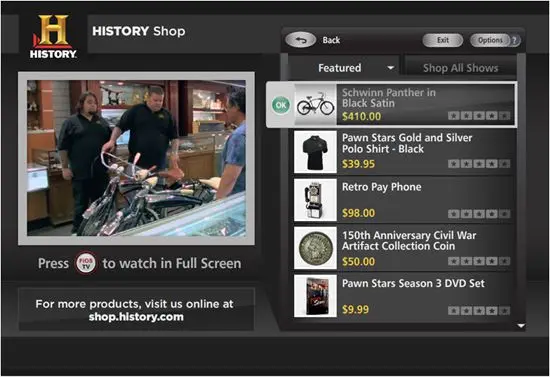Click the $50.00 price
The width and height of the screenshot is (550, 377).
coord(358,262)
